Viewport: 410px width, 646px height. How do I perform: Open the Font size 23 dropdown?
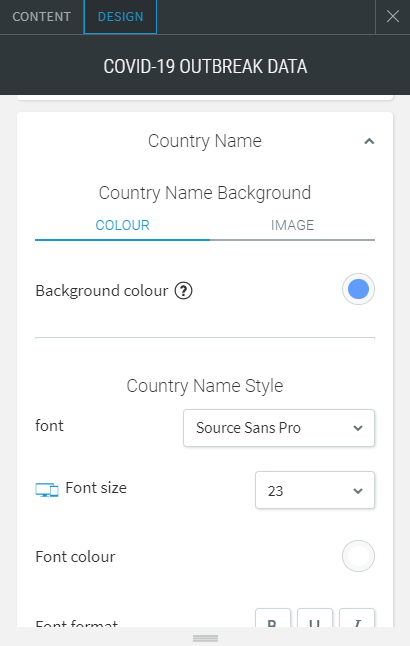pos(315,490)
